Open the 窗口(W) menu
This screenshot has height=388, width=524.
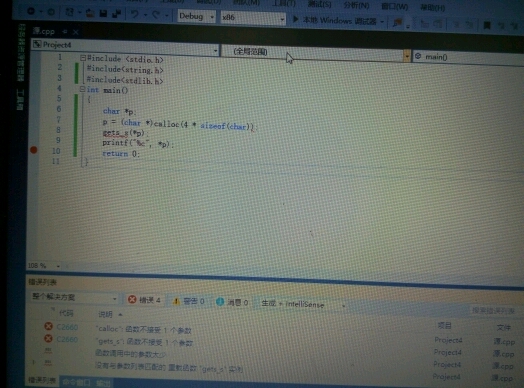coord(395,6)
